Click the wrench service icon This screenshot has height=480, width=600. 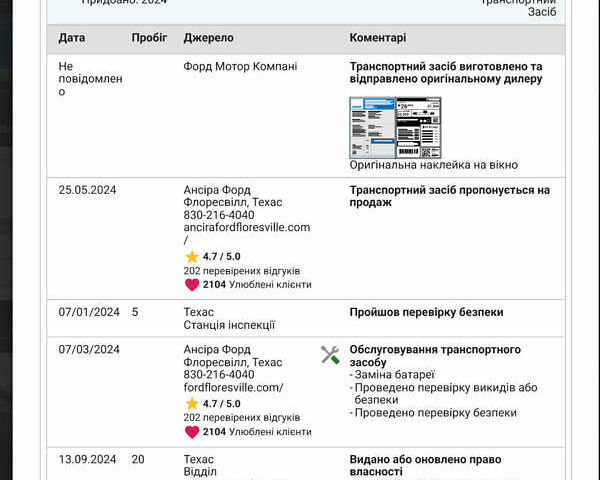pyautogui.click(x=330, y=355)
